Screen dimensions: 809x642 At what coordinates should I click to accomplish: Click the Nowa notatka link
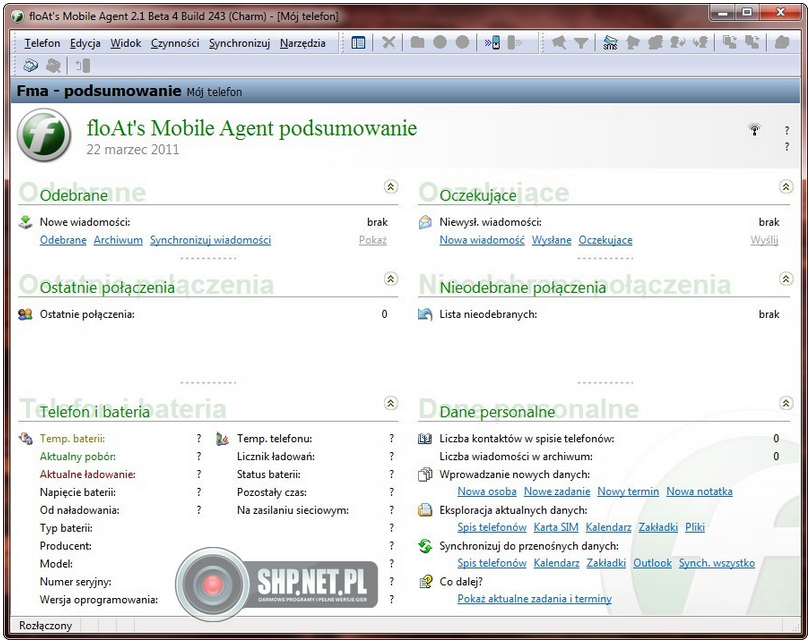pyautogui.click(x=699, y=492)
